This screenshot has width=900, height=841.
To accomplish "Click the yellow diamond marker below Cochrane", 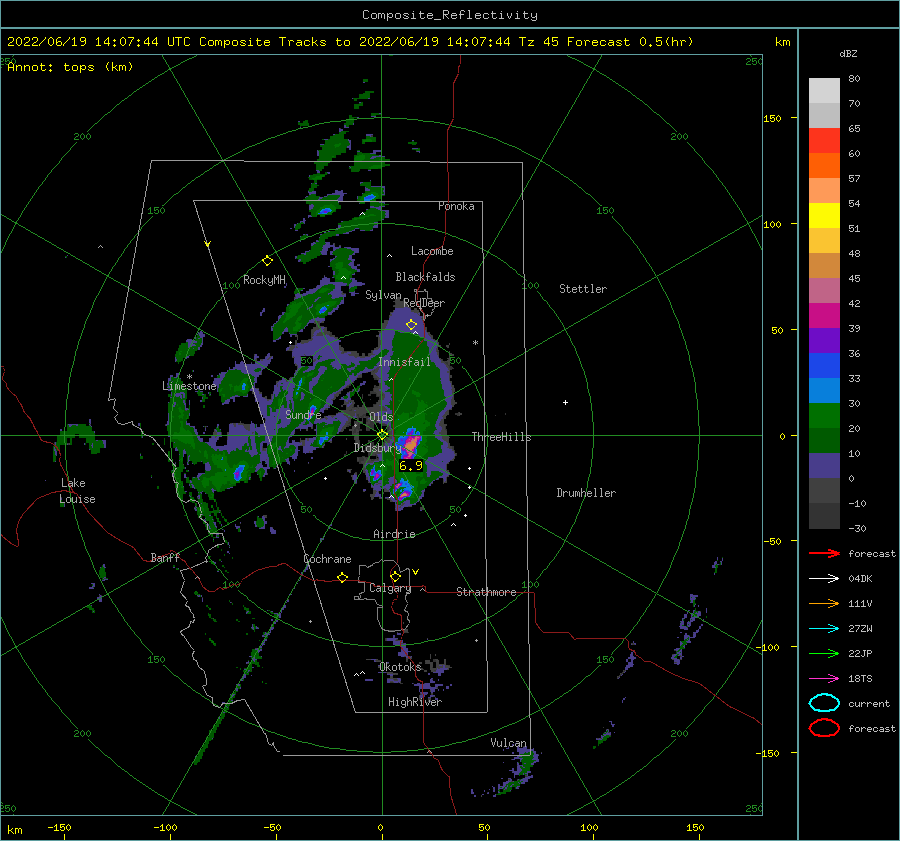I will pos(342,577).
